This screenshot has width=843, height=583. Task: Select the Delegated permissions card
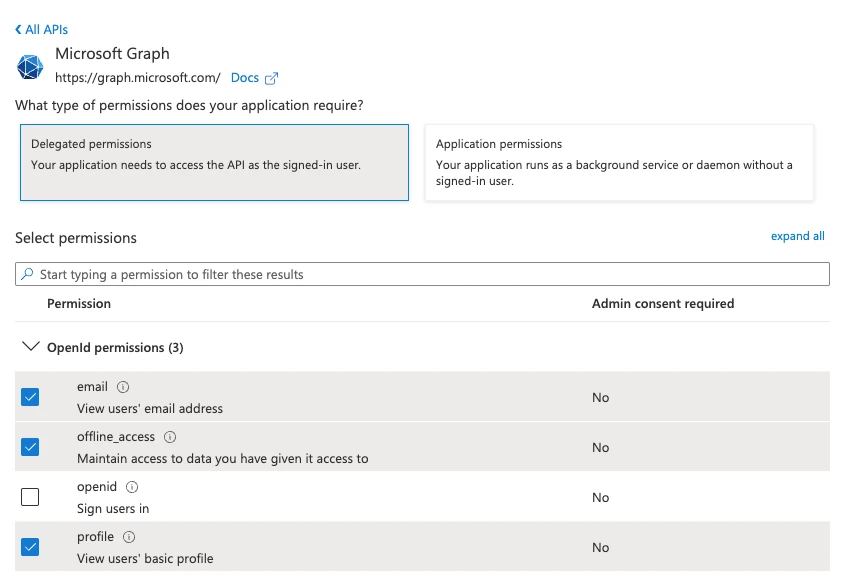(215, 162)
